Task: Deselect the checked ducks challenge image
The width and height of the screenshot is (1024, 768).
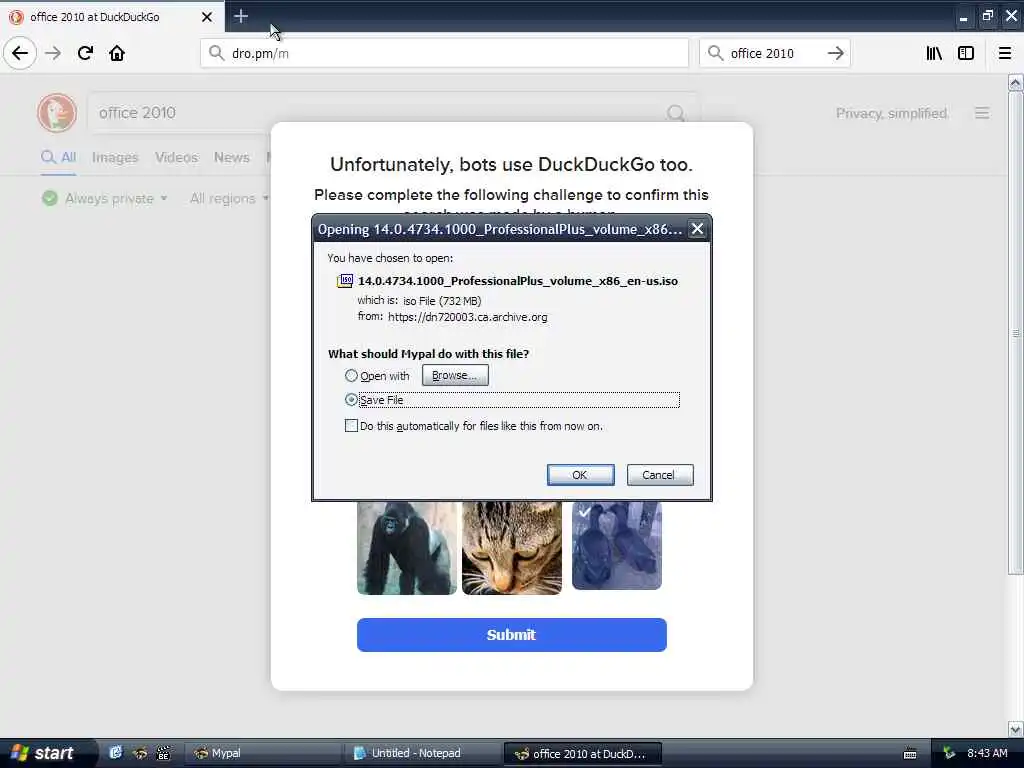Action: 617,545
